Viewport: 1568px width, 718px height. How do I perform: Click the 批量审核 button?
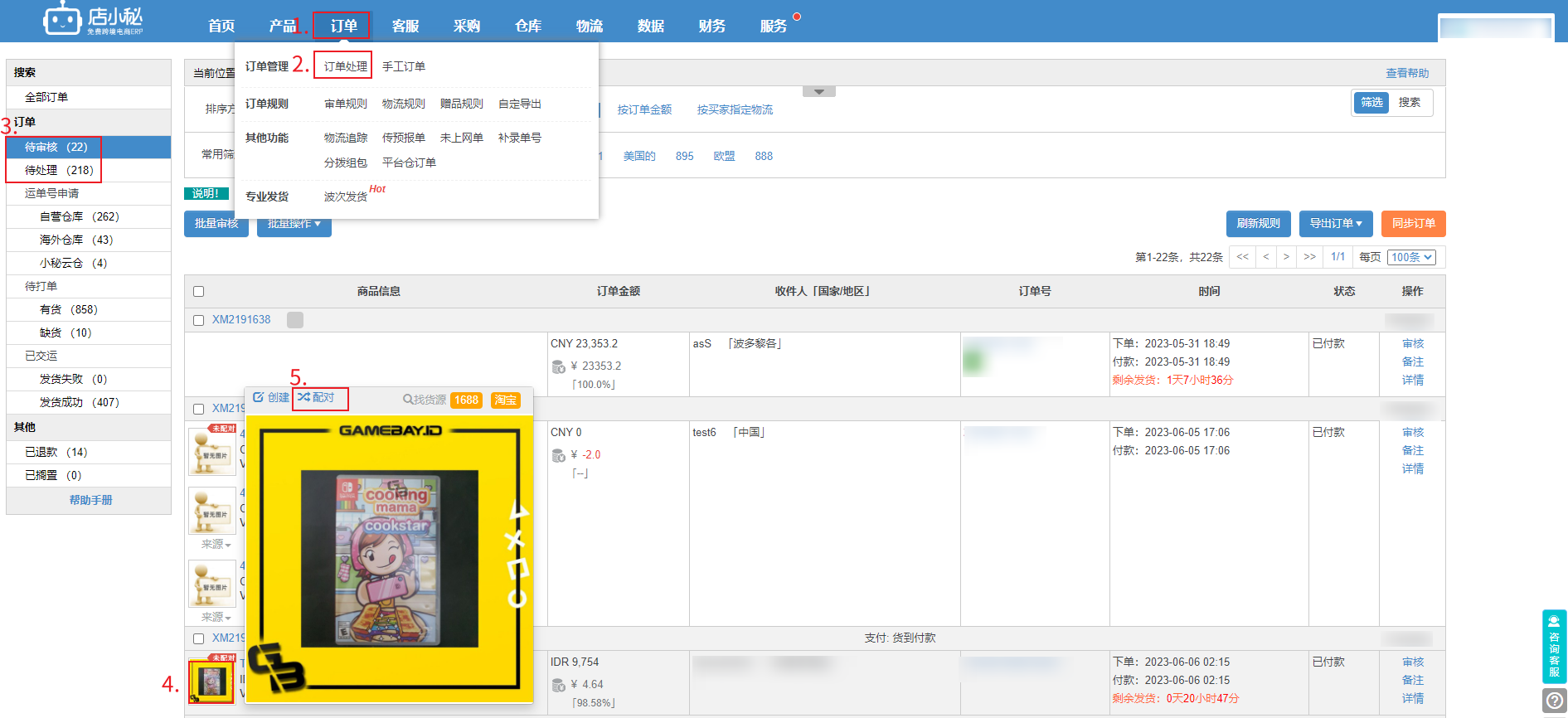216,224
